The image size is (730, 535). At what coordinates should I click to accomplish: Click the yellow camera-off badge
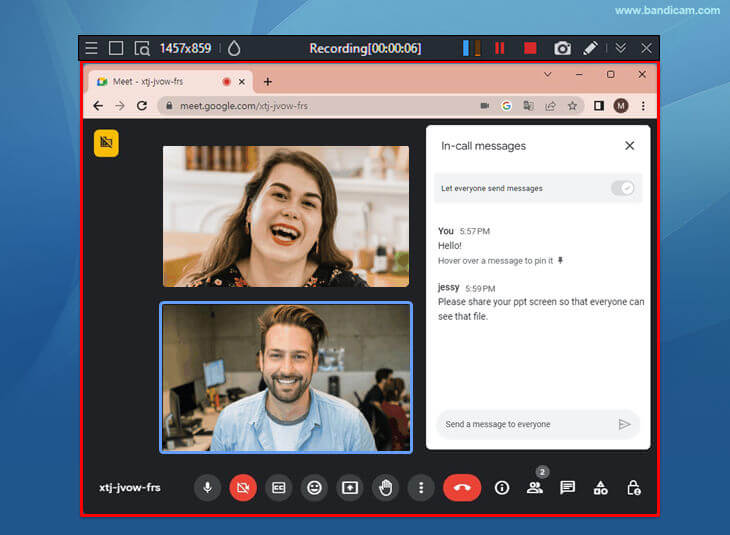click(x=106, y=143)
